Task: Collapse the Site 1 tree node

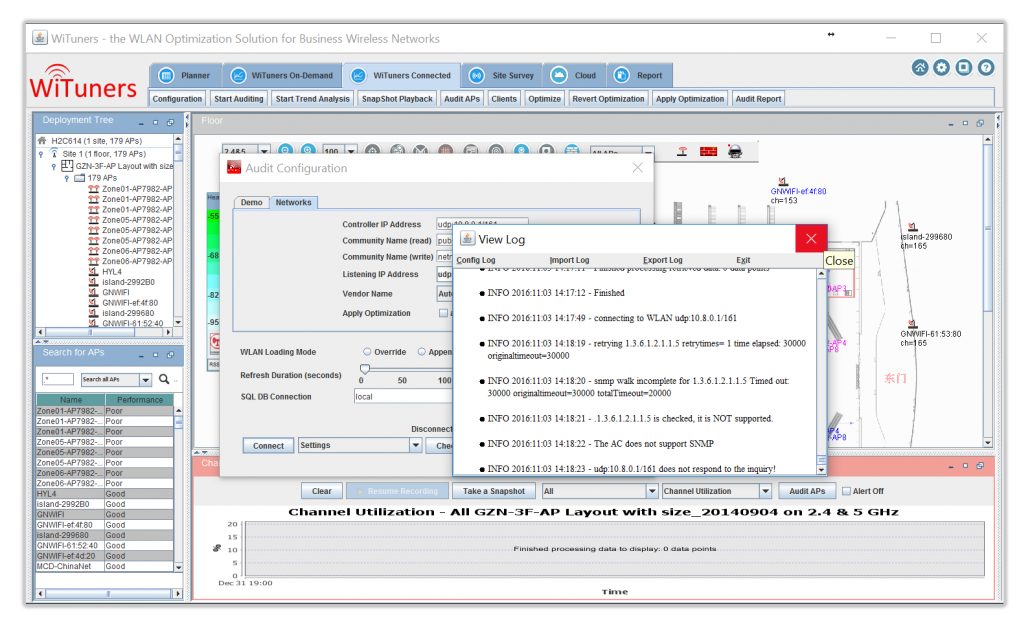Action: coord(41,154)
